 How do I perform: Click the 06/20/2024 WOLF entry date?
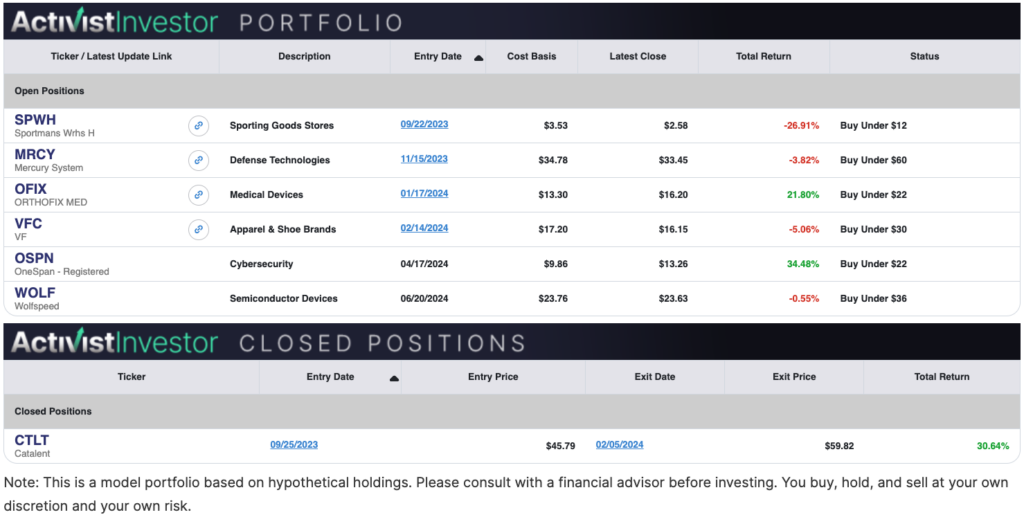424,298
